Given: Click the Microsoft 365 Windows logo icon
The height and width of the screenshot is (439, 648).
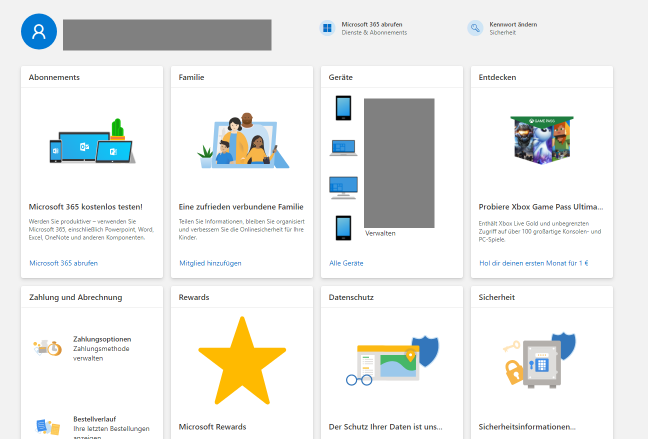Looking at the screenshot, I should pyautogui.click(x=327, y=28).
